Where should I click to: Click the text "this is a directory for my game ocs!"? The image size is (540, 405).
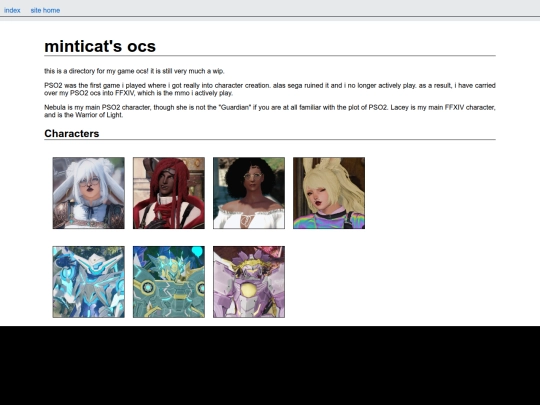click(97, 71)
